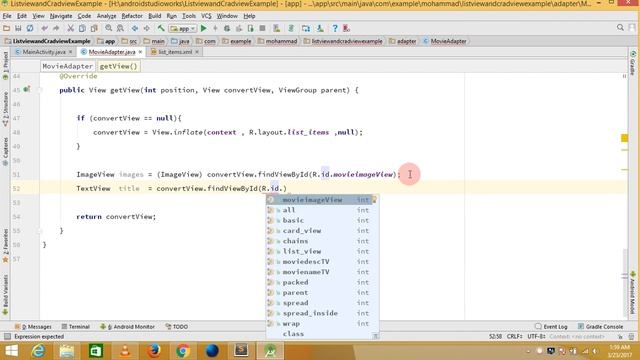Screen dimensions: 640x360
Task: Open the SDK Manager download icon
Action: coord(320,28)
